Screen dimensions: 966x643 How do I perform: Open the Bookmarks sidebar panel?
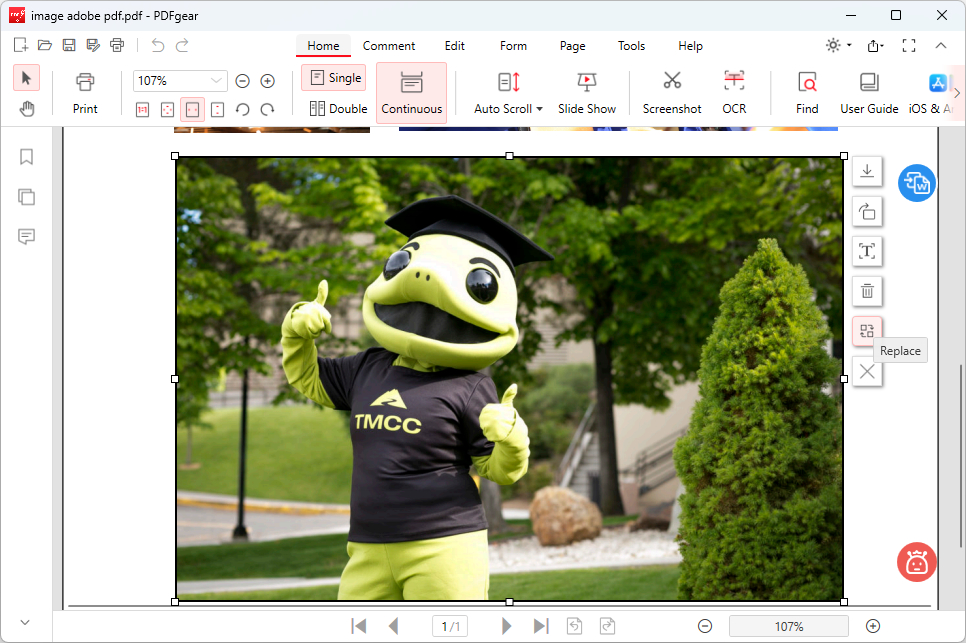pos(27,157)
